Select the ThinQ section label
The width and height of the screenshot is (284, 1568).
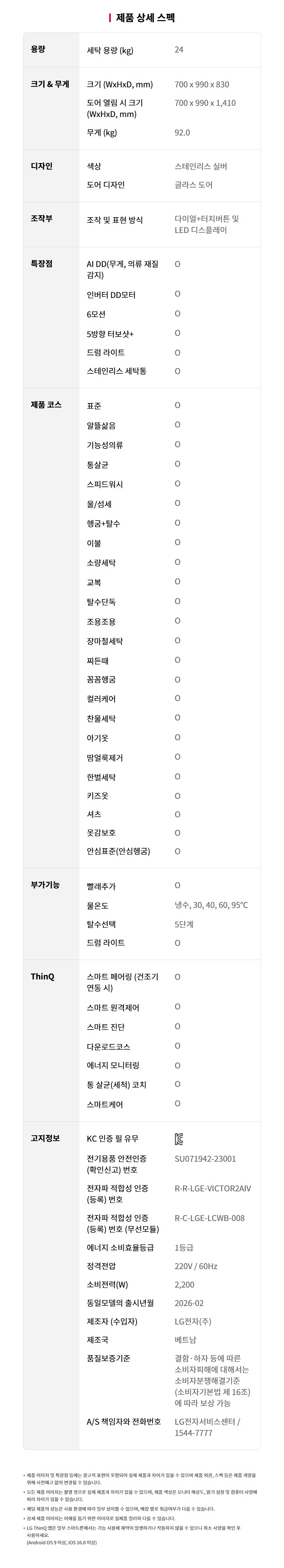point(43,976)
